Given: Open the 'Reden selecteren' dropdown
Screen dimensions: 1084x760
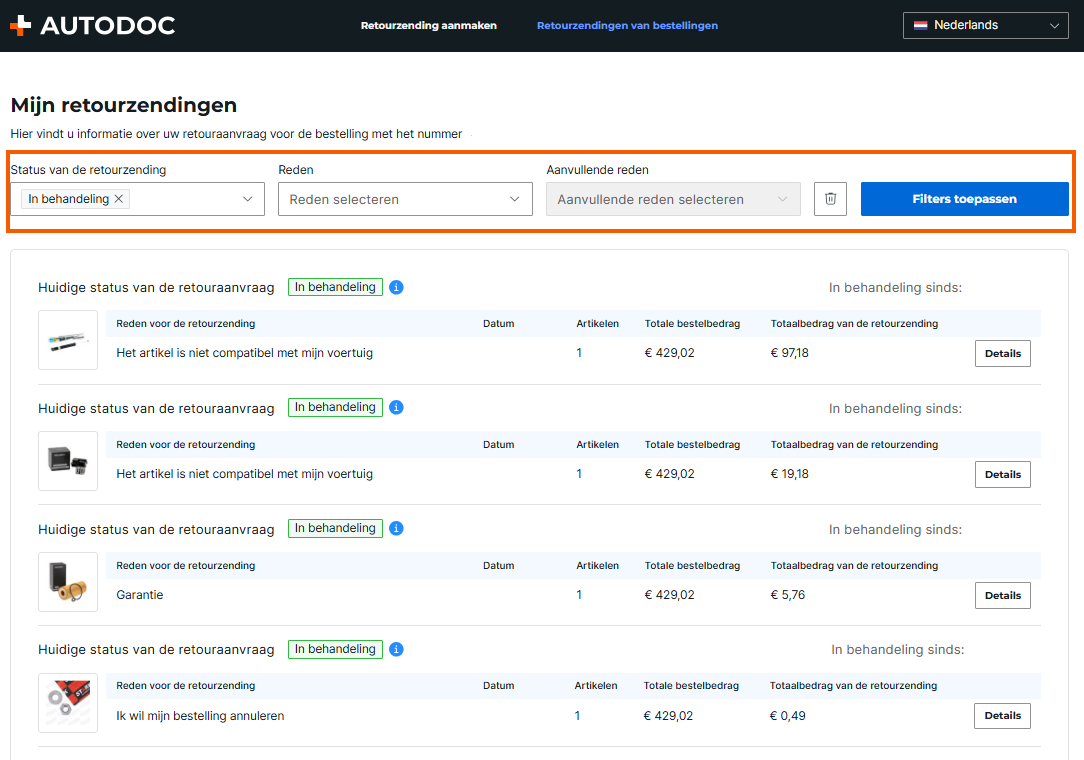Looking at the screenshot, I should click(405, 199).
